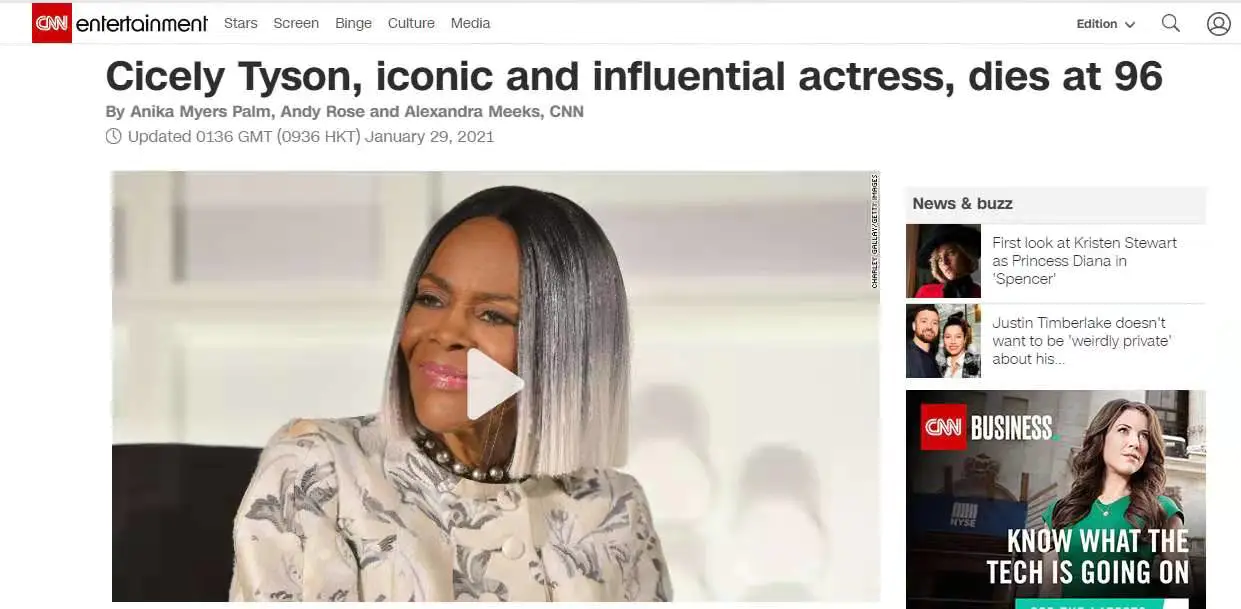The image size is (1241, 609).
Task: Navigate to the Media section
Action: click(x=470, y=23)
